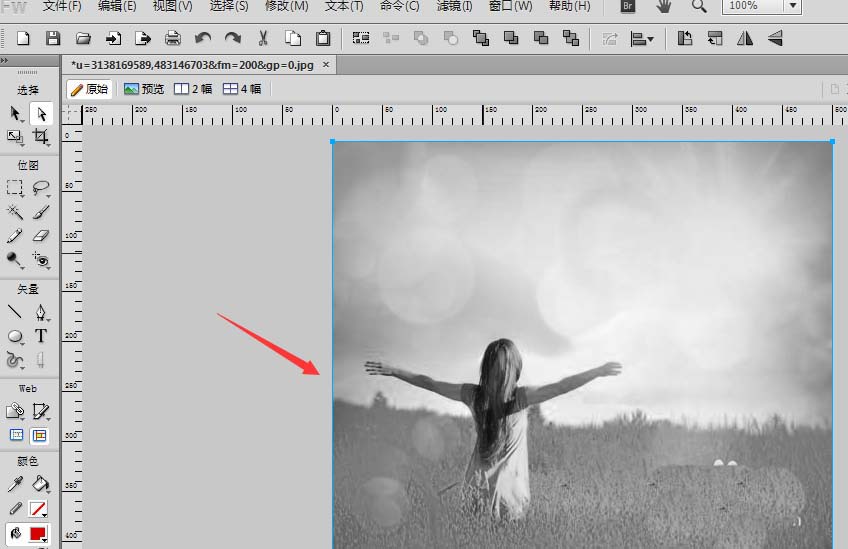Select the Crop tool
The width and height of the screenshot is (848, 549).
tap(41, 137)
